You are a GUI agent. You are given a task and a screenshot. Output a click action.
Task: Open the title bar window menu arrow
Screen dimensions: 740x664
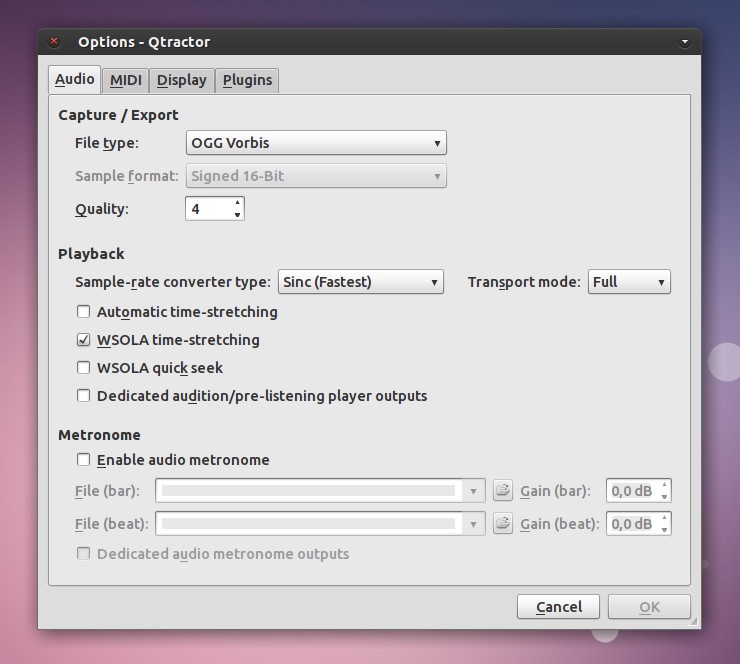pyautogui.click(x=685, y=42)
